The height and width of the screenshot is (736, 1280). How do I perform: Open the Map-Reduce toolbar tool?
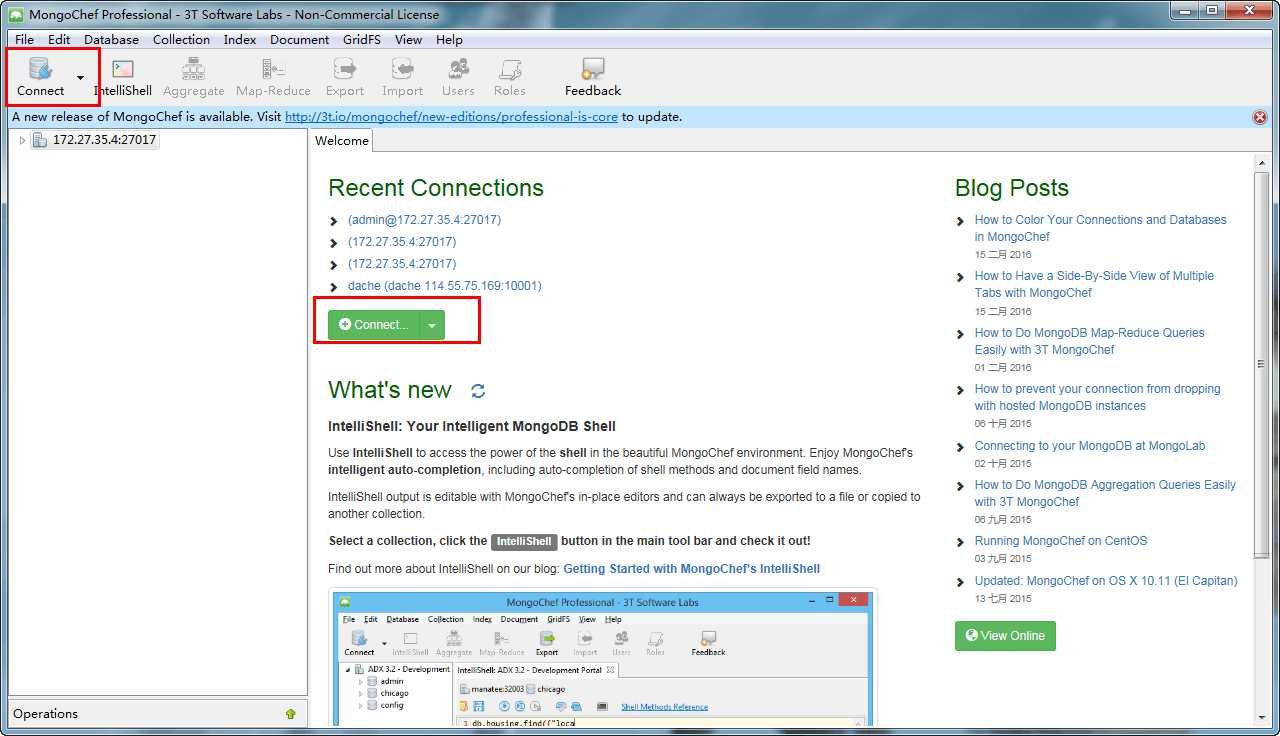click(x=273, y=77)
